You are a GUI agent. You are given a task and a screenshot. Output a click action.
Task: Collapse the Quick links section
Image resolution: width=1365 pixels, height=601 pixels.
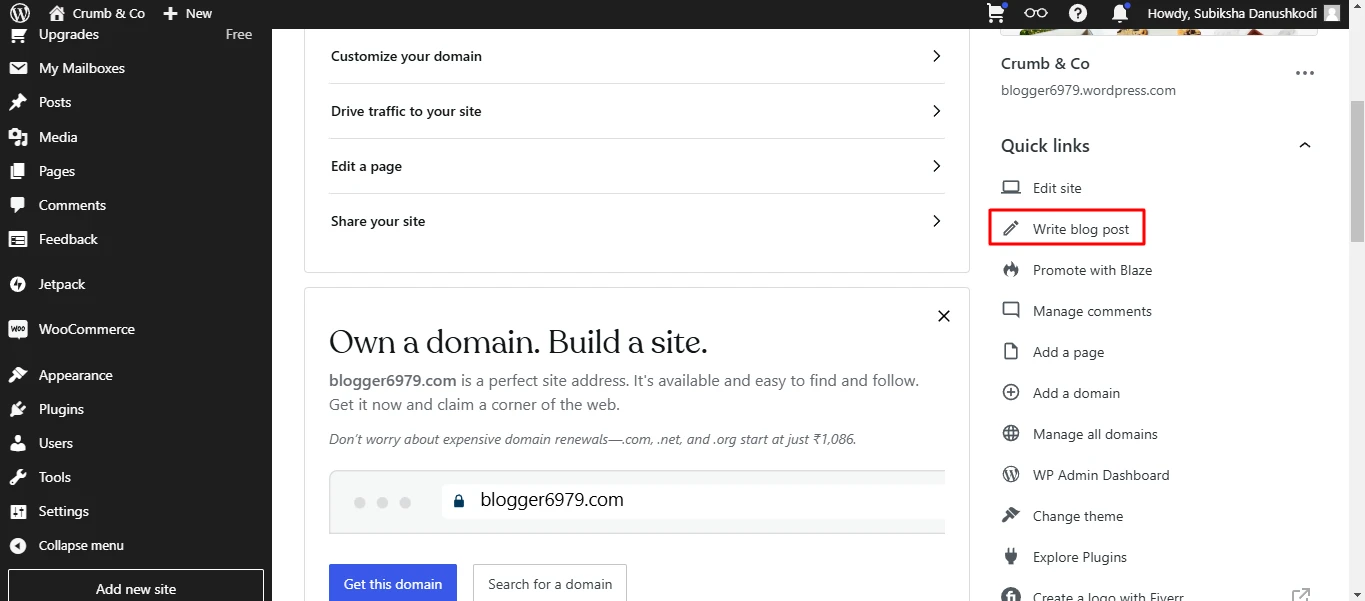[1304, 146]
